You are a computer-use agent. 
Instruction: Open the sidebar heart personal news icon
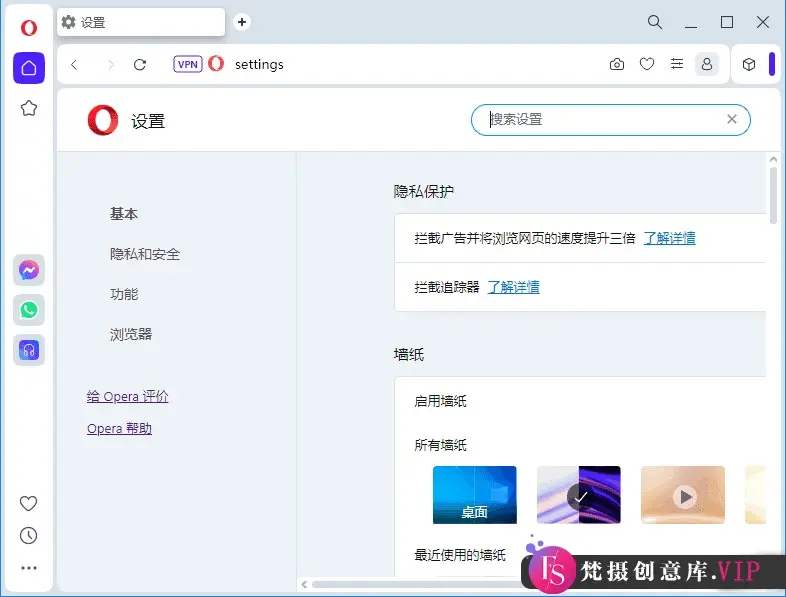[x=29, y=503]
